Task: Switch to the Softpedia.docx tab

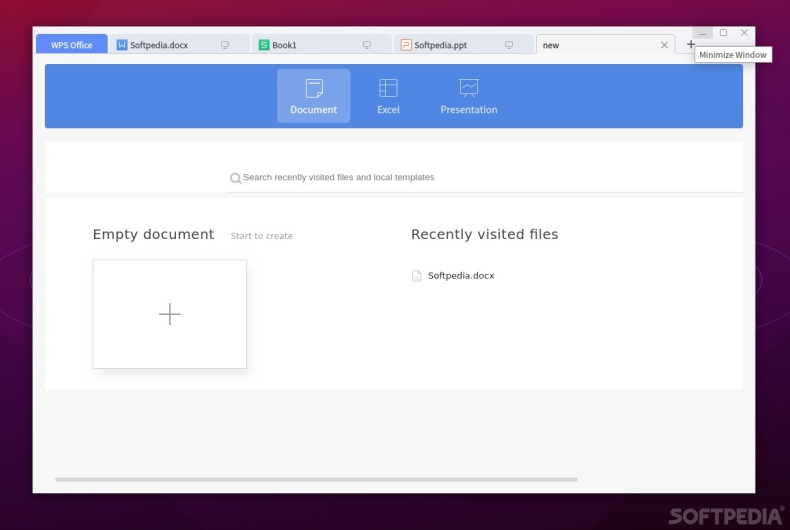Action: [160, 45]
